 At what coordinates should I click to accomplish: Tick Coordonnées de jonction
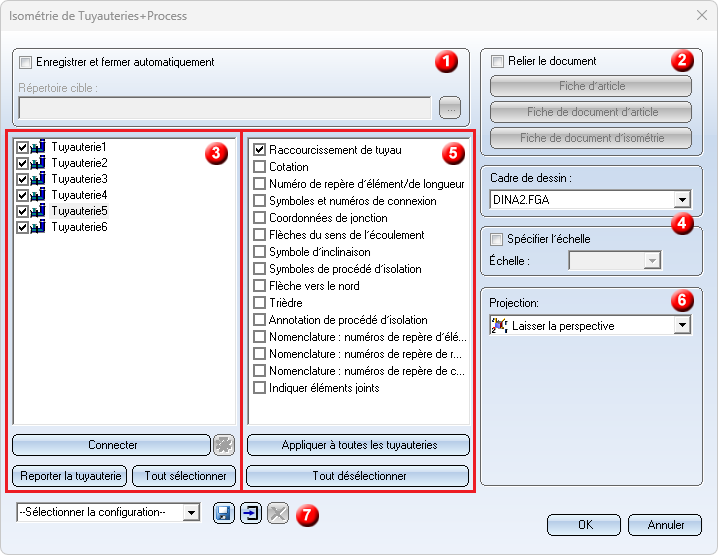pos(260,218)
